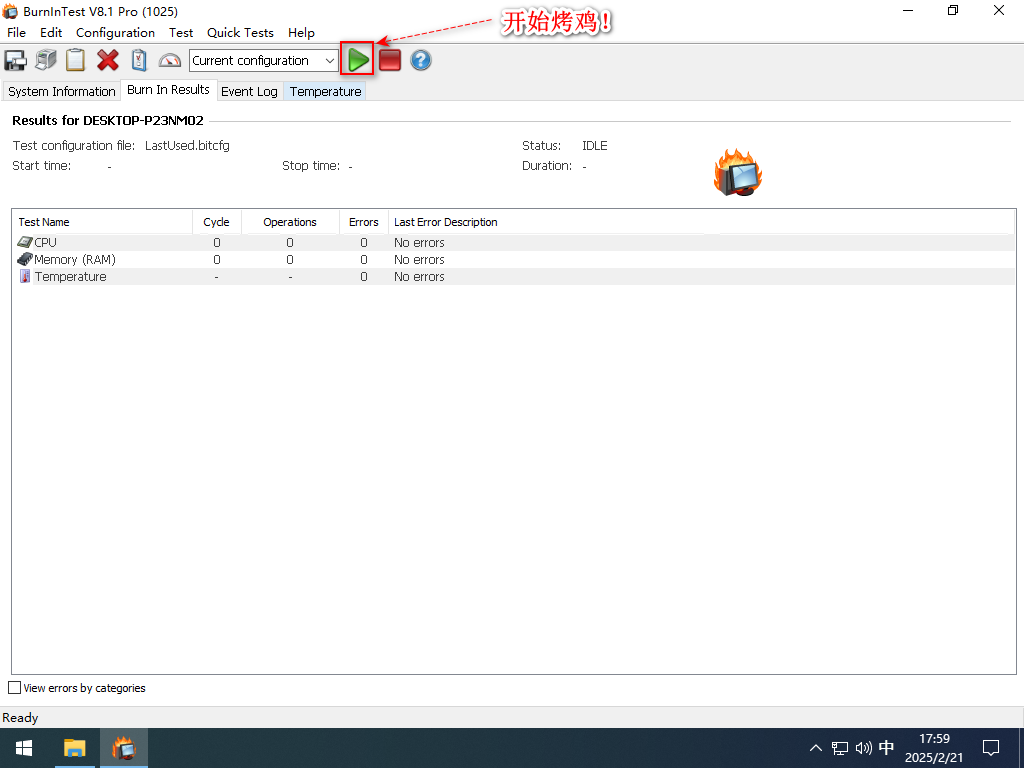Image resolution: width=1024 pixels, height=768 pixels.
Task: Switch to the Temperature tab
Action: click(x=324, y=91)
